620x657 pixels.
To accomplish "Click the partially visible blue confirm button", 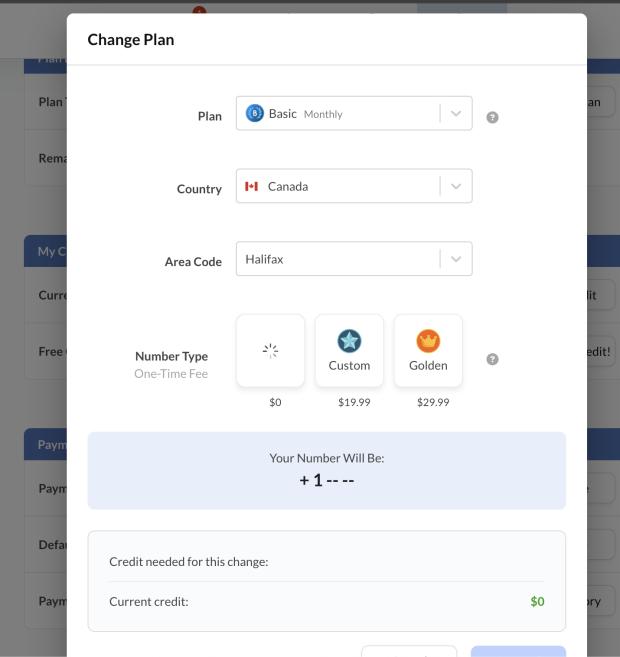I will click(x=518, y=652).
